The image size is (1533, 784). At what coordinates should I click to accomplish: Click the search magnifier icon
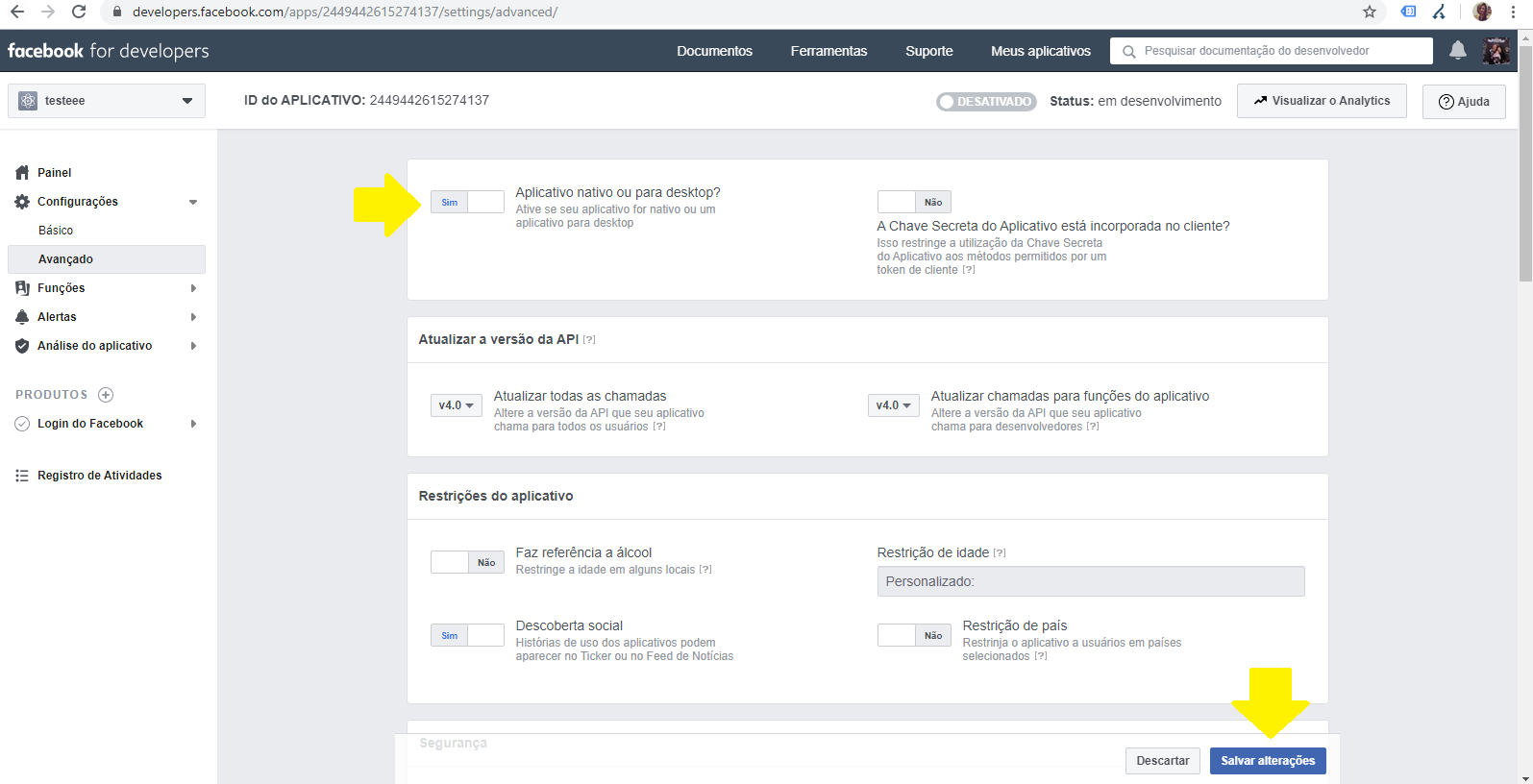[x=1129, y=51]
